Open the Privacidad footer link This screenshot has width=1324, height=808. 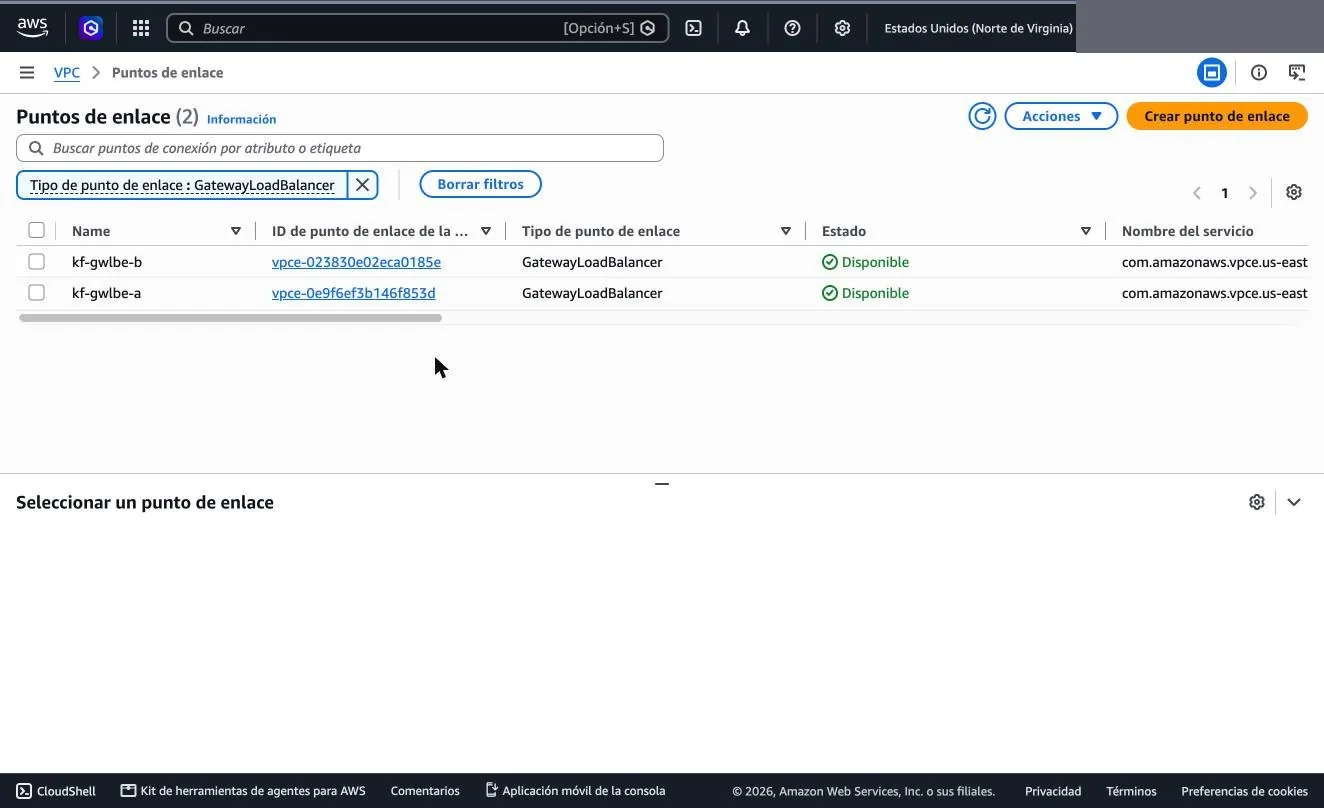pos(1053,791)
